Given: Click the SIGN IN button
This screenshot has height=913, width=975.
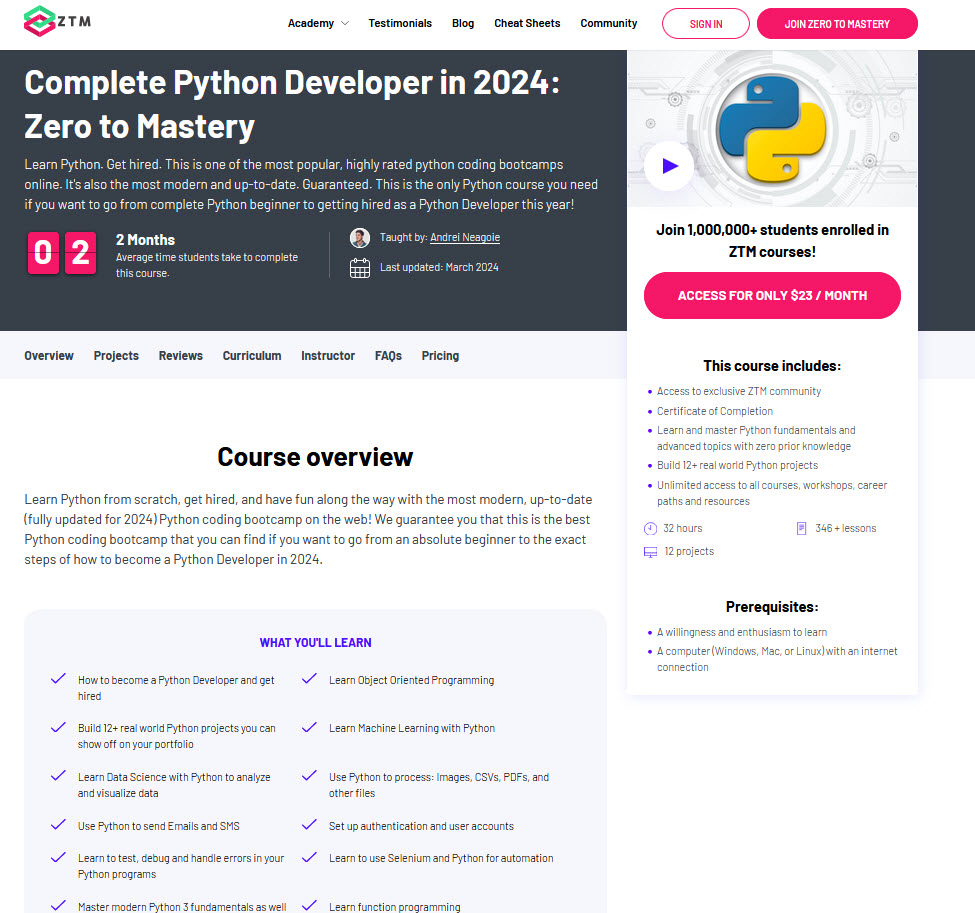Looking at the screenshot, I should pyautogui.click(x=706, y=24).
